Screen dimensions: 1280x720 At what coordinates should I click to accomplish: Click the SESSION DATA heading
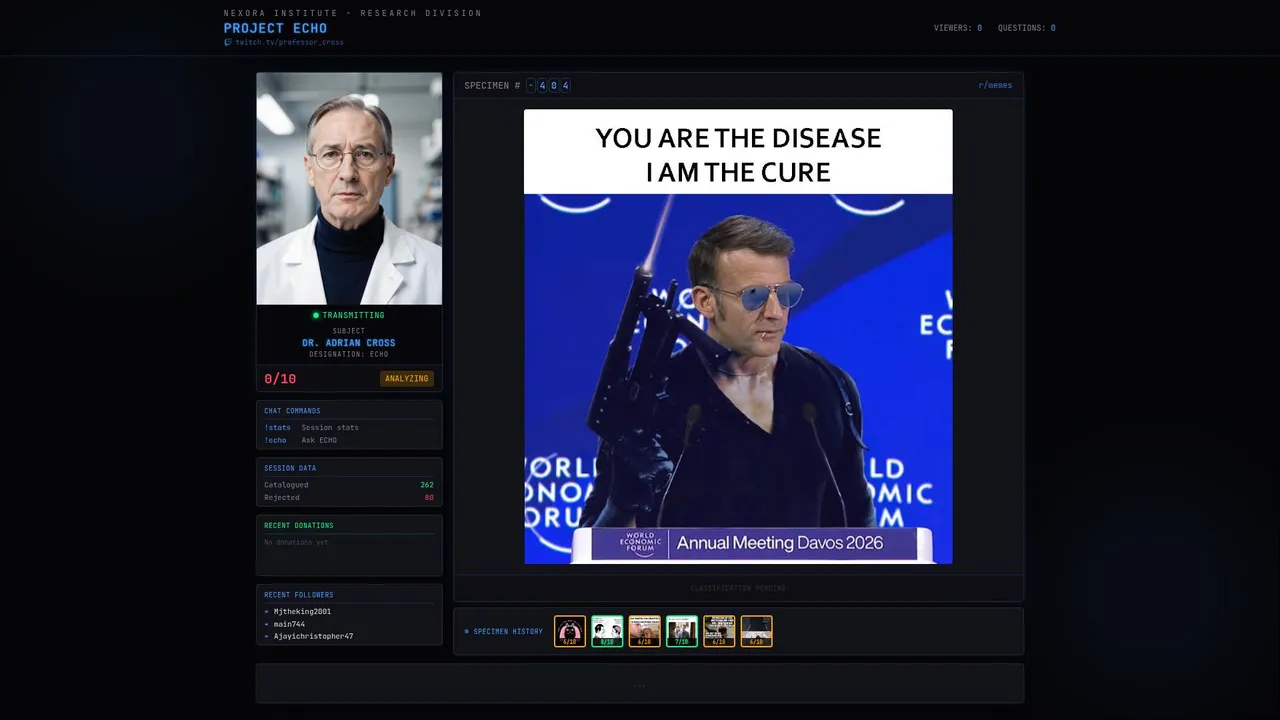point(290,468)
